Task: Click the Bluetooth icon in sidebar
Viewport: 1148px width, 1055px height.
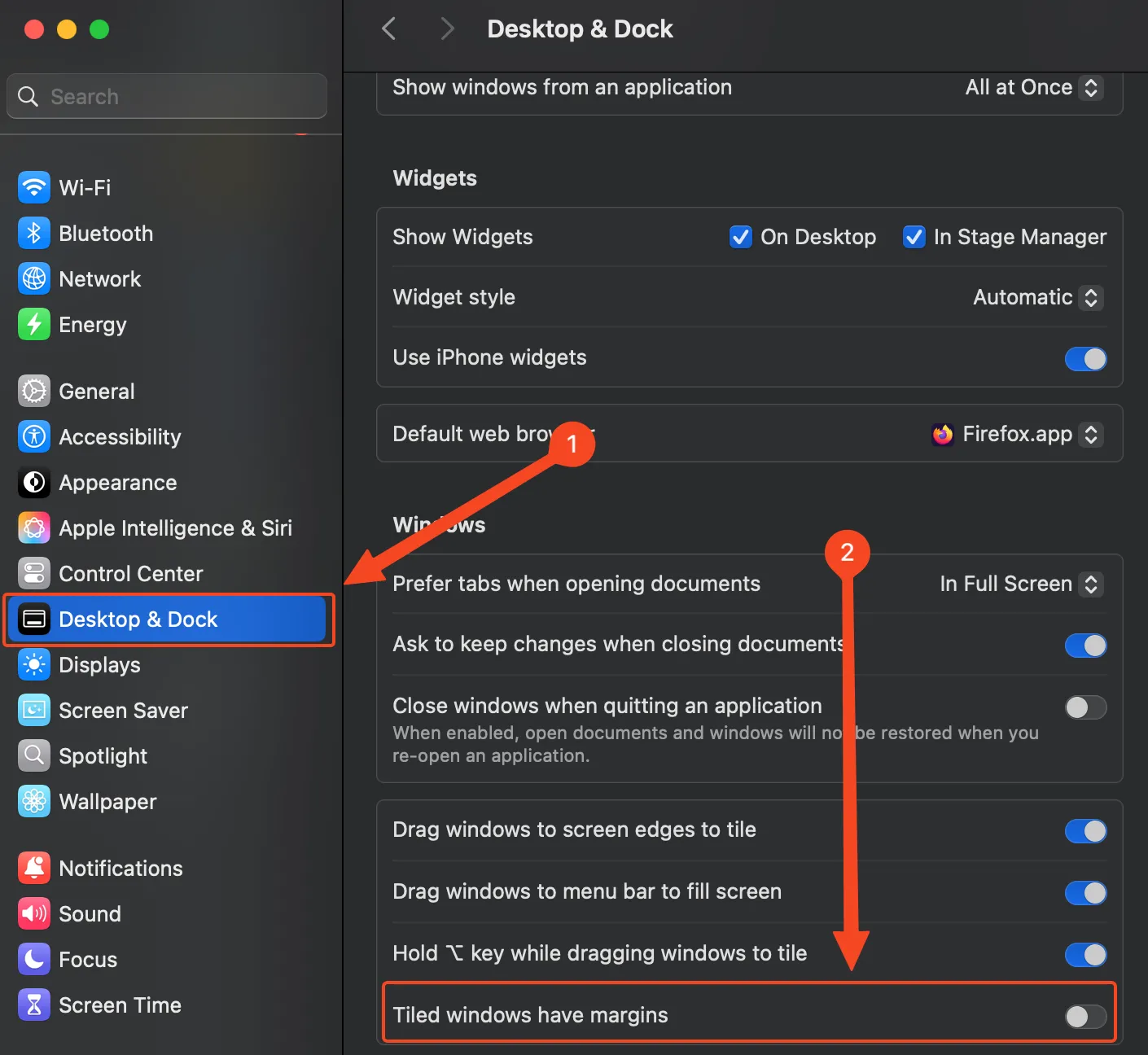Action: (x=34, y=234)
